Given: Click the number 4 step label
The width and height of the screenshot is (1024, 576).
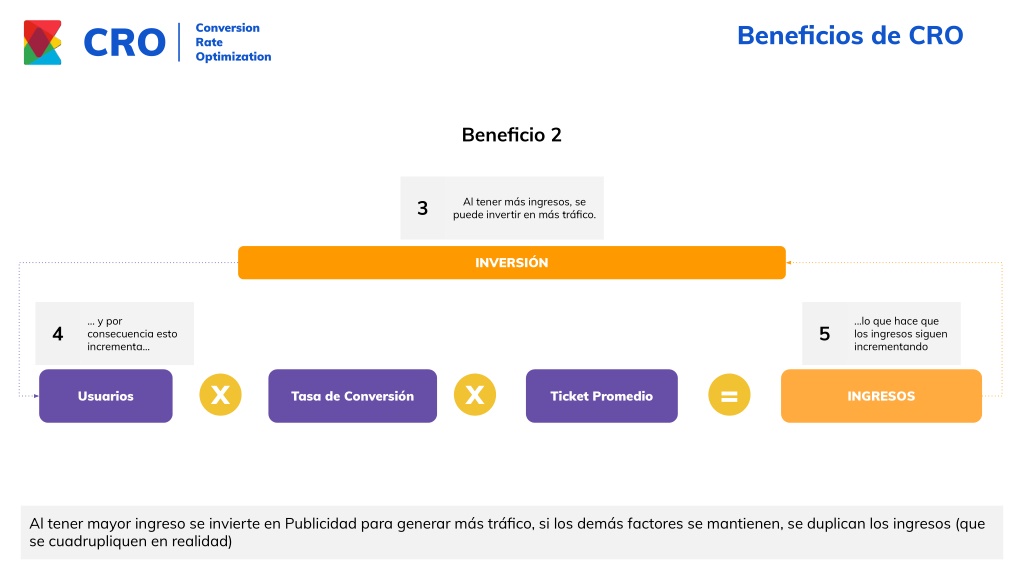Looking at the screenshot, I should coord(57,334).
